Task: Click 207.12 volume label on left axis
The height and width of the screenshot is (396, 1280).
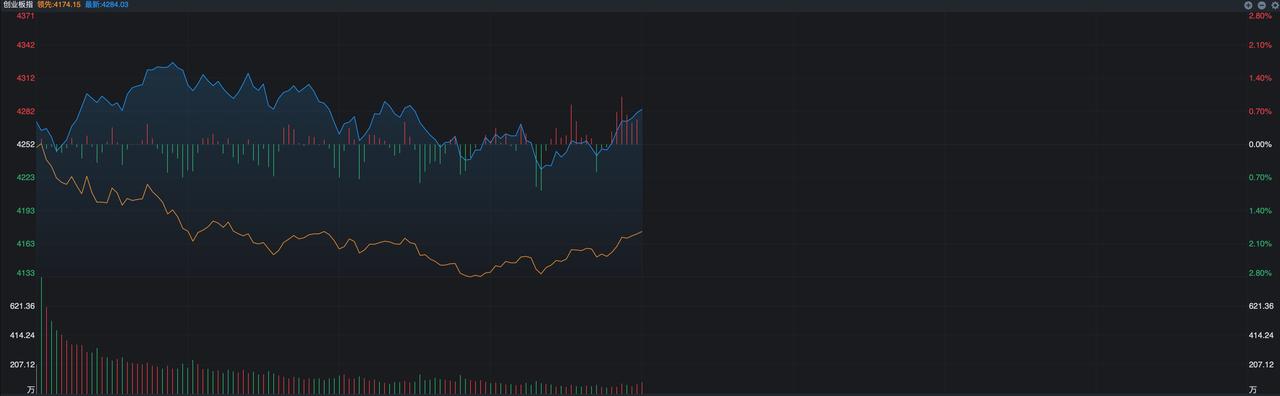Action: point(23,365)
